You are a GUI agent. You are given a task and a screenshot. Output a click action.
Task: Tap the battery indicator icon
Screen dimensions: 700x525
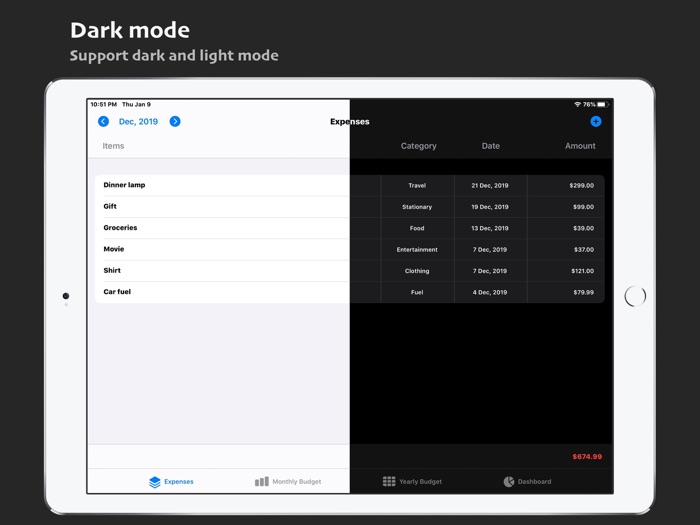coord(603,104)
